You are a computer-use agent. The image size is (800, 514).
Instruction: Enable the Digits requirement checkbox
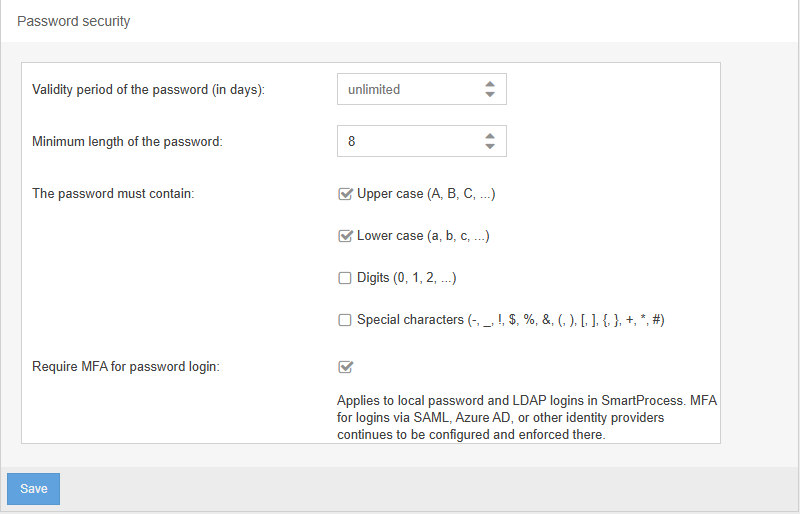[x=345, y=278]
